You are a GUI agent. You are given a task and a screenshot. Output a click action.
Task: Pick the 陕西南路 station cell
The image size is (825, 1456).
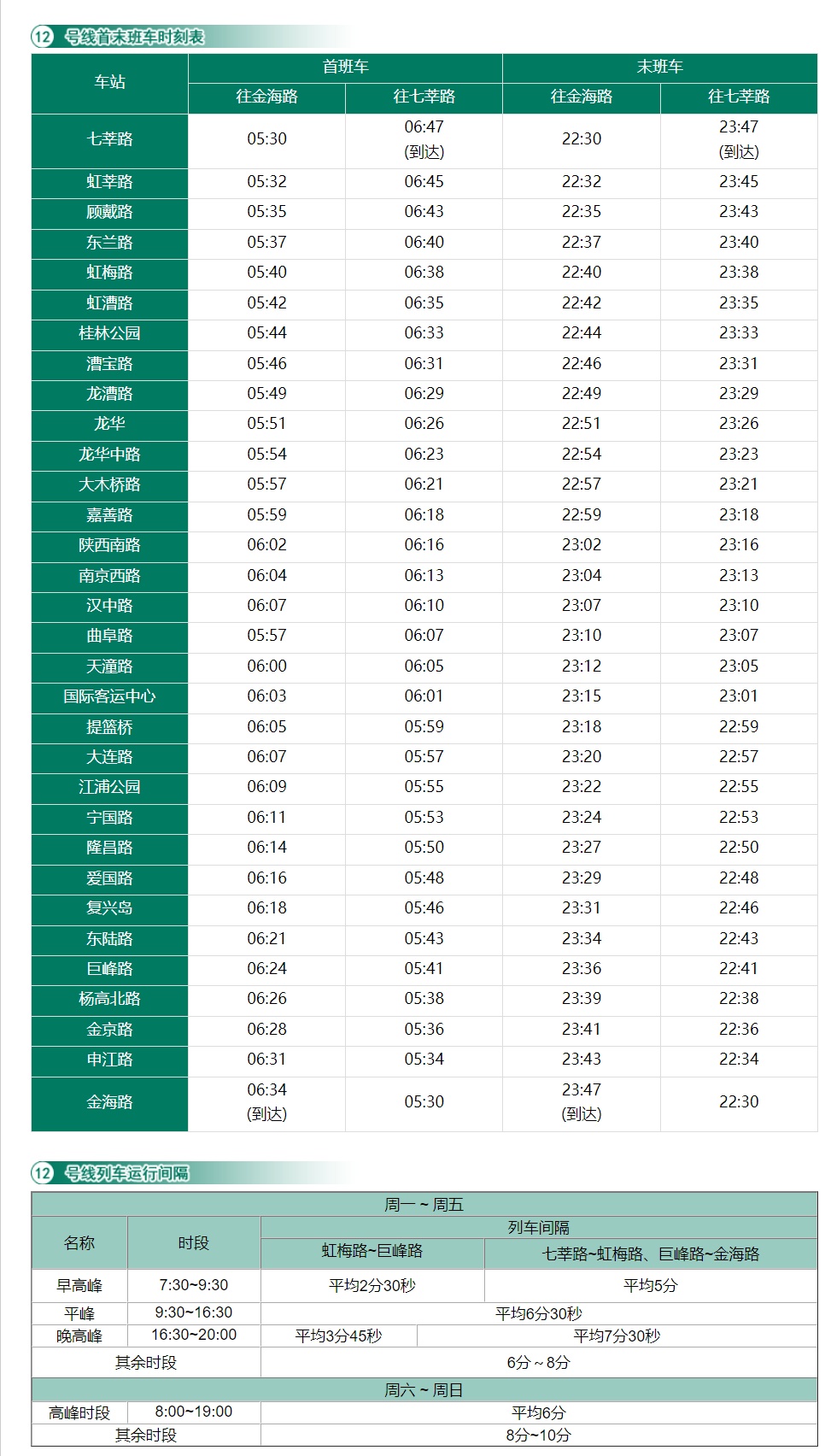tap(109, 545)
